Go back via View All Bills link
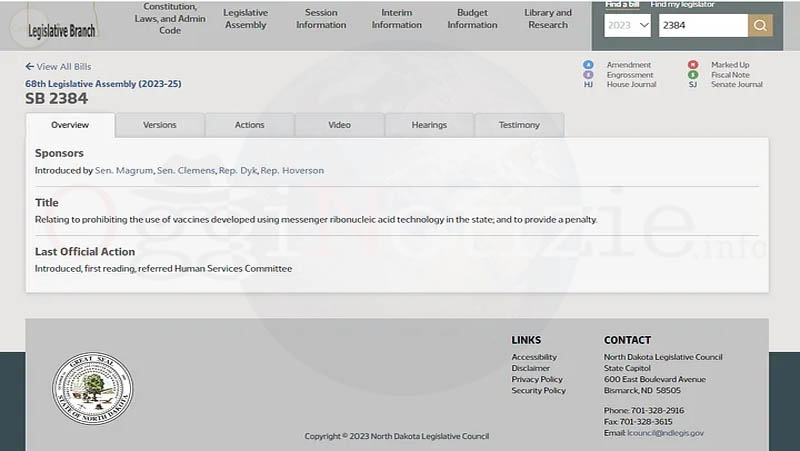 58,67
